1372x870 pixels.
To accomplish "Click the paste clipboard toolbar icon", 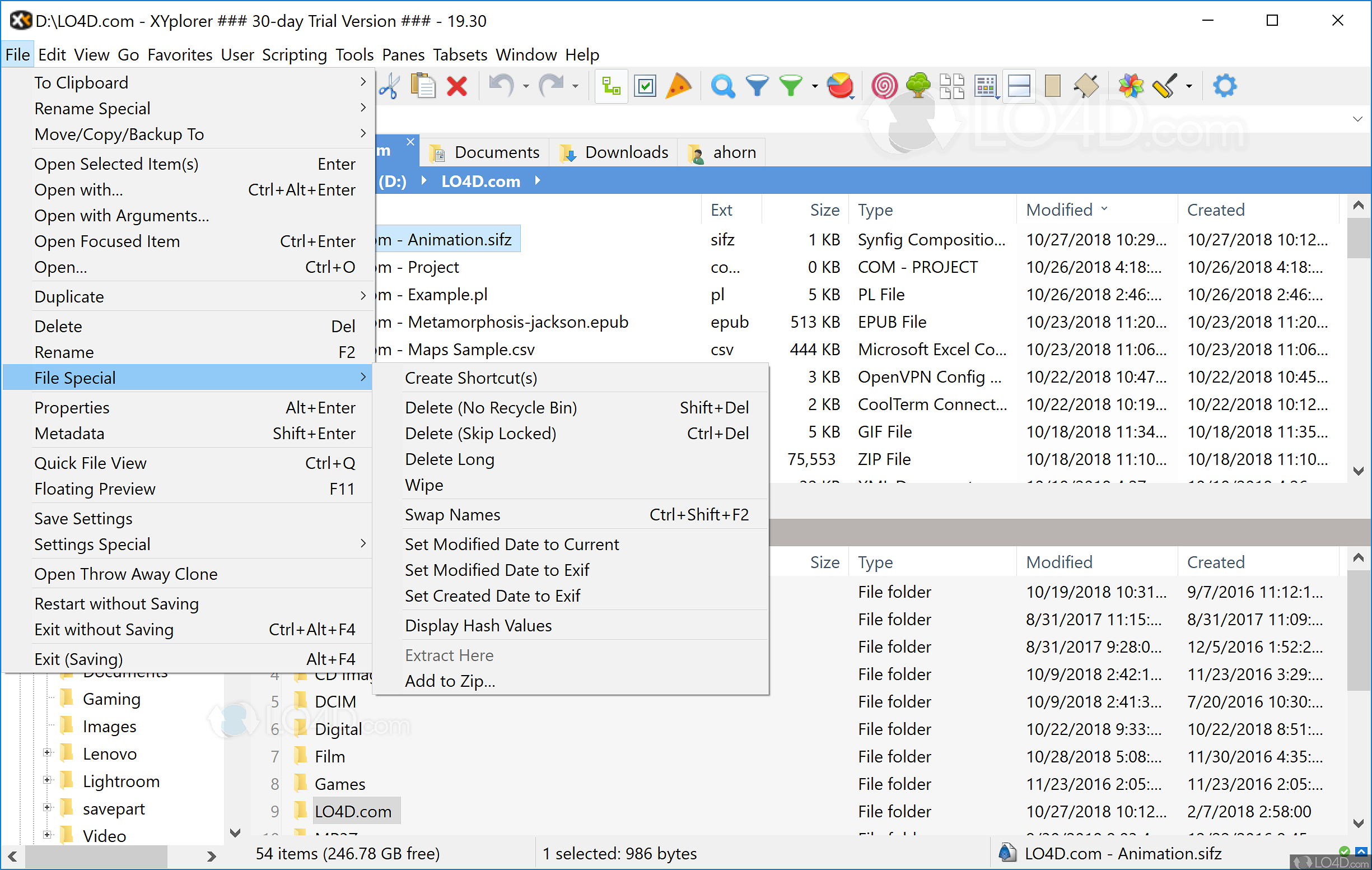I will [x=423, y=86].
